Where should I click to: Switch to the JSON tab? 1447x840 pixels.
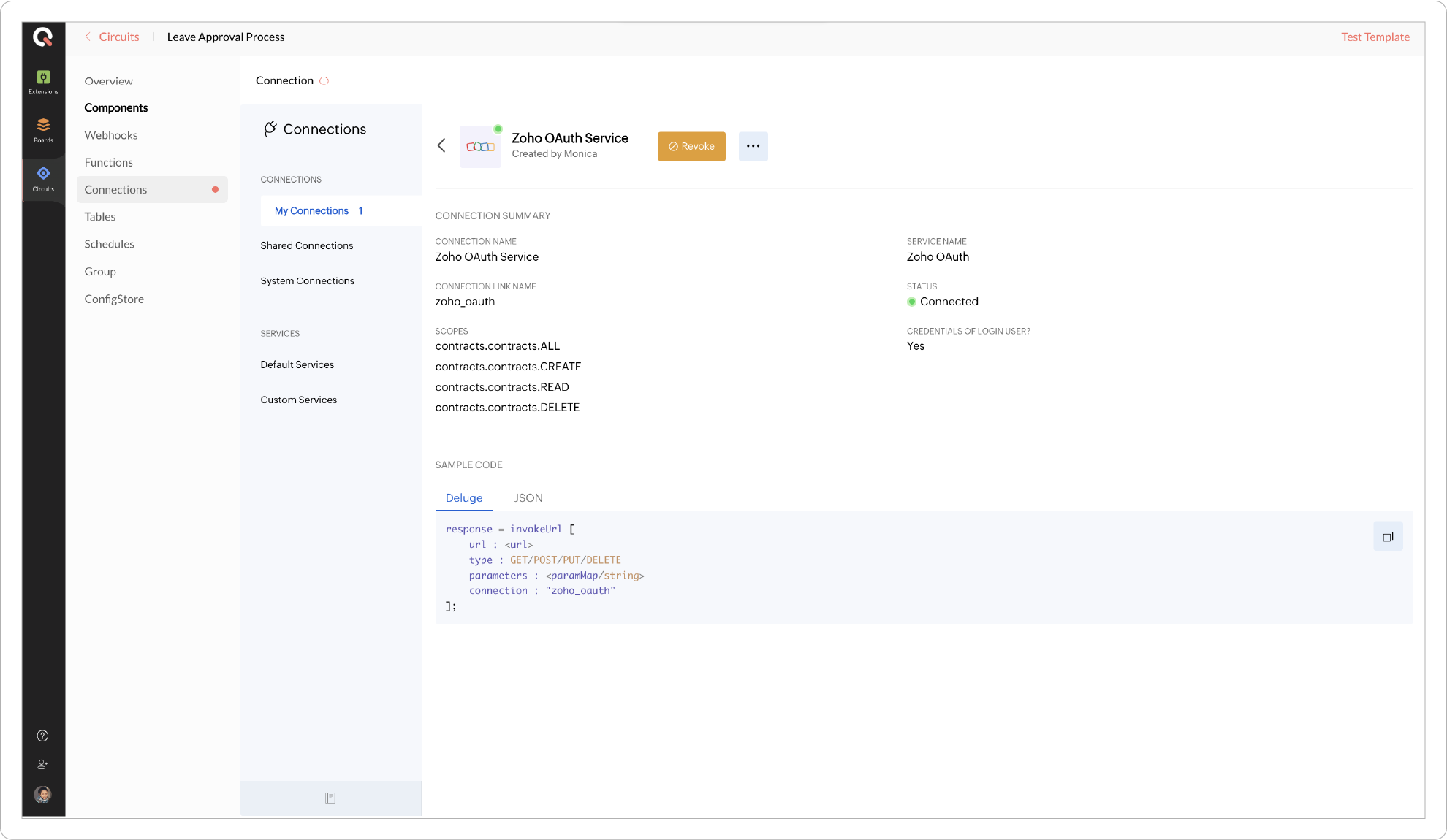(528, 498)
